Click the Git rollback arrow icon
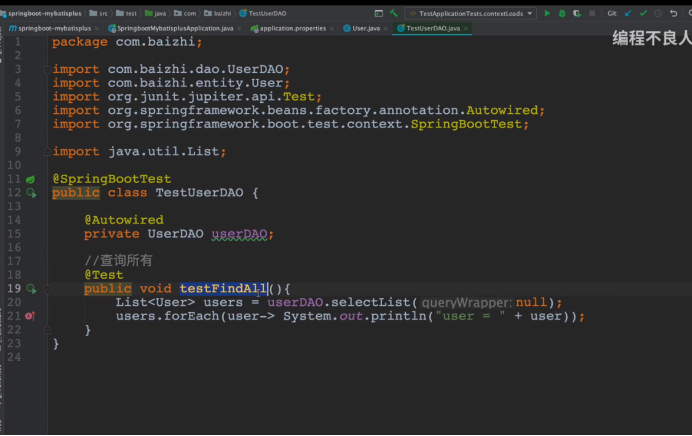The width and height of the screenshot is (692, 436). pyautogui.click(x=673, y=13)
